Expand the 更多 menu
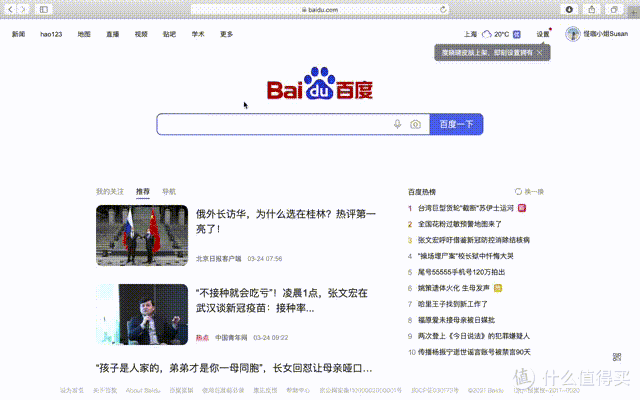The height and width of the screenshot is (400, 640). tap(227, 34)
